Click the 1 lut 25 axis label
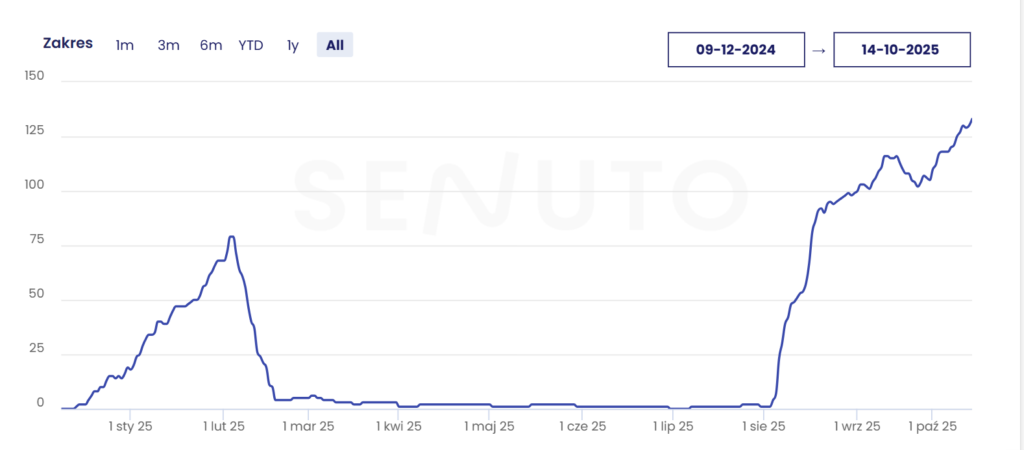1024x450 pixels. coord(223,427)
